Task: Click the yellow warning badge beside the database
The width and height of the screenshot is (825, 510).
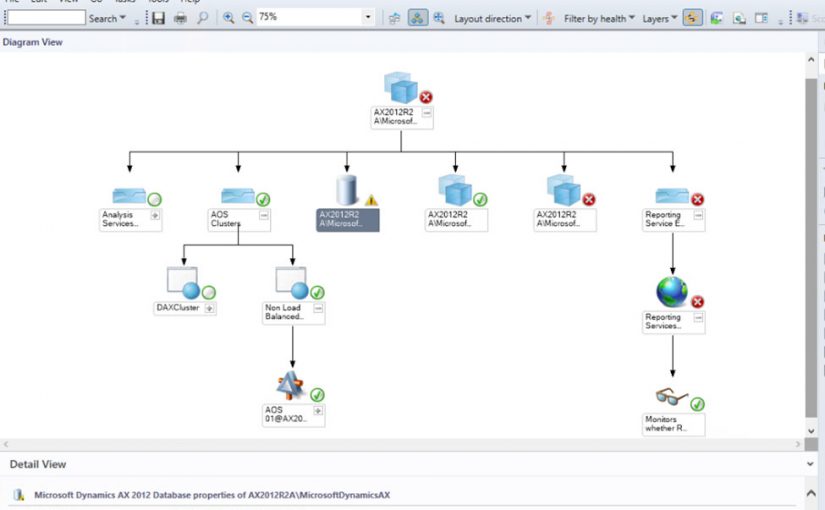Action: click(371, 200)
